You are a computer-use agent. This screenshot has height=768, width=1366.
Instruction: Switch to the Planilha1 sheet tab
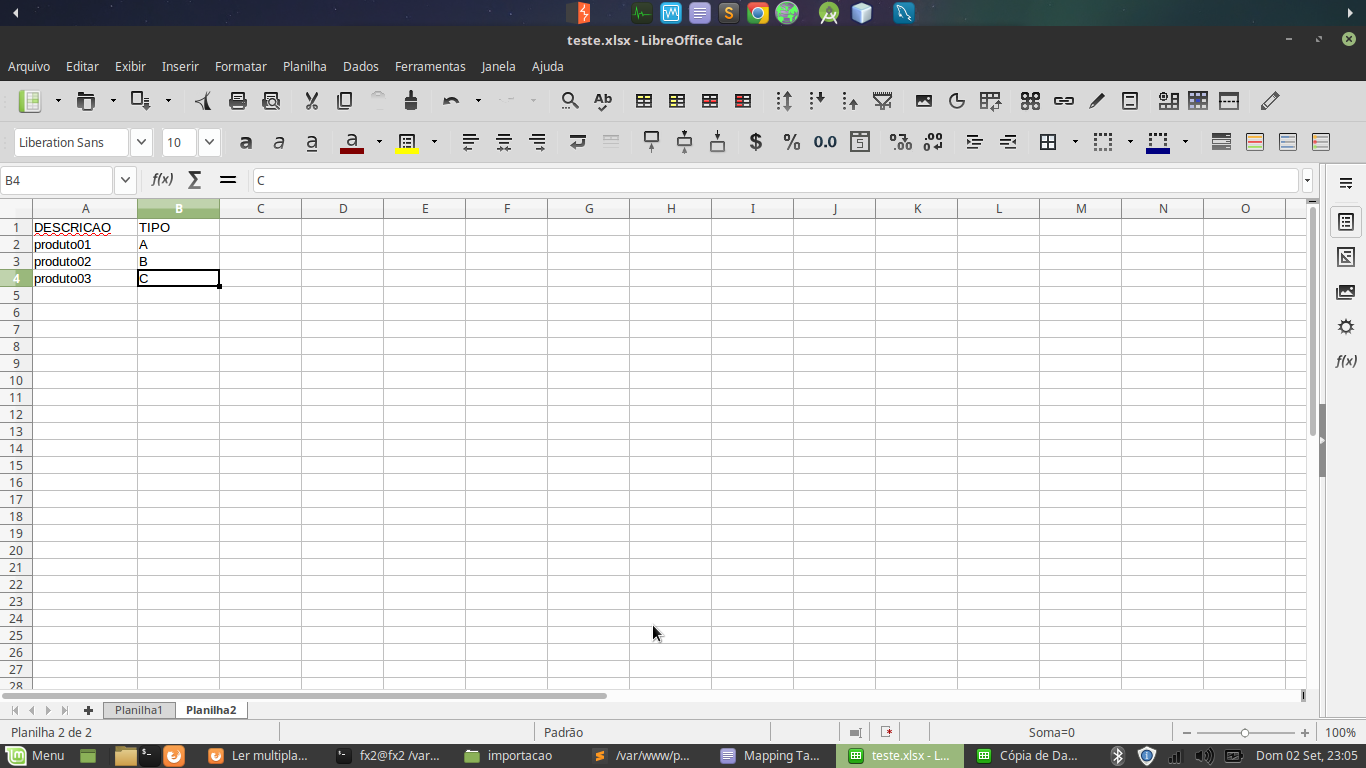[x=139, y=710]
